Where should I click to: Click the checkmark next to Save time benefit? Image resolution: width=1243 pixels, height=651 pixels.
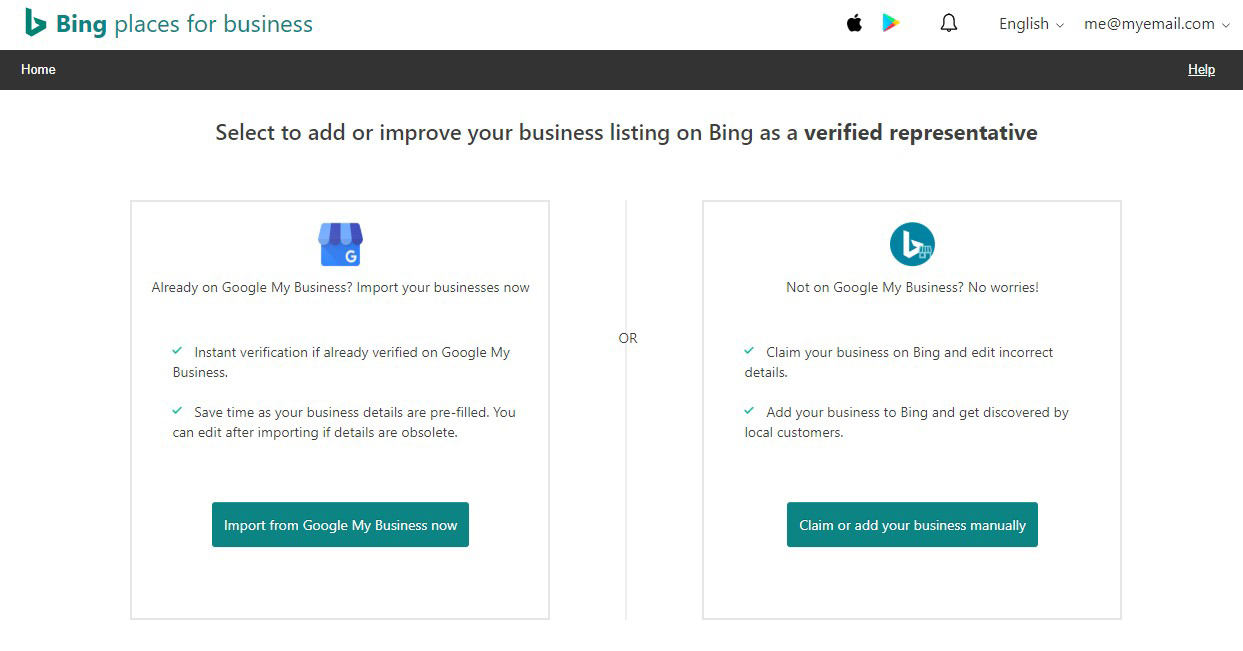pos(177,411)
